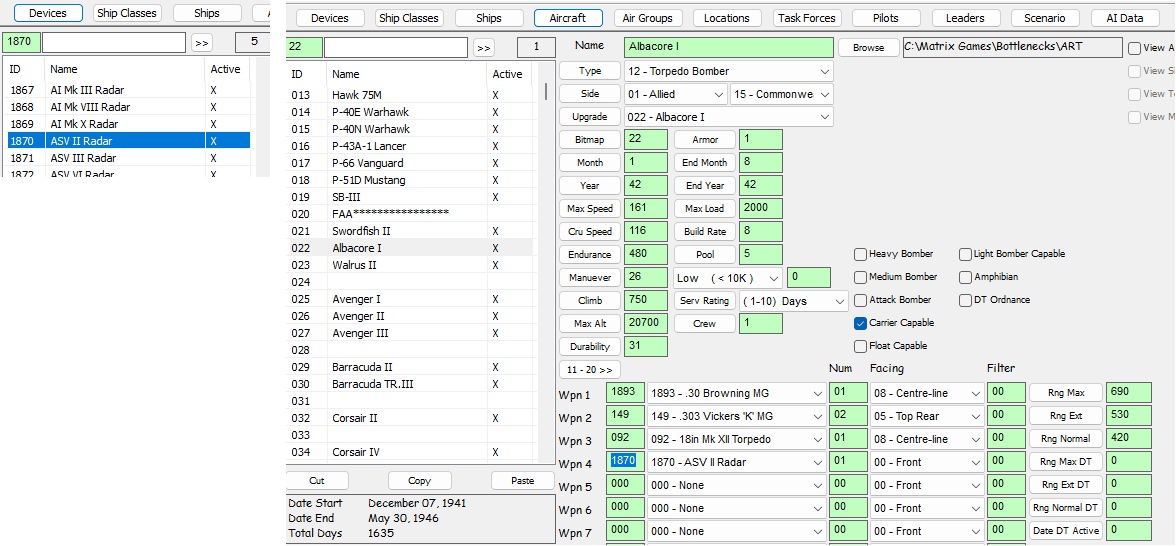Click the Paste button
The height and width of the screenshot is (546, 1176).
click(x=522, y=481)
